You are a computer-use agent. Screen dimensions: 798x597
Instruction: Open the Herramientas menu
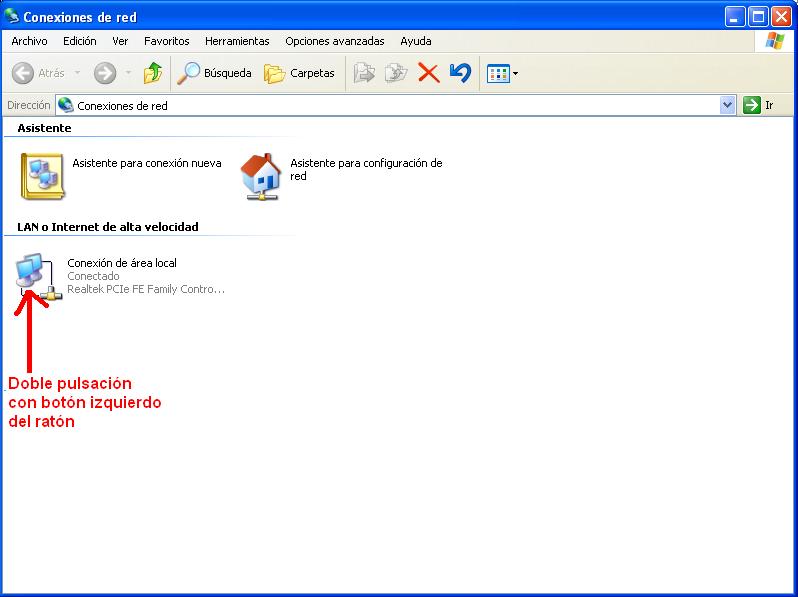(x=237, y=41)
